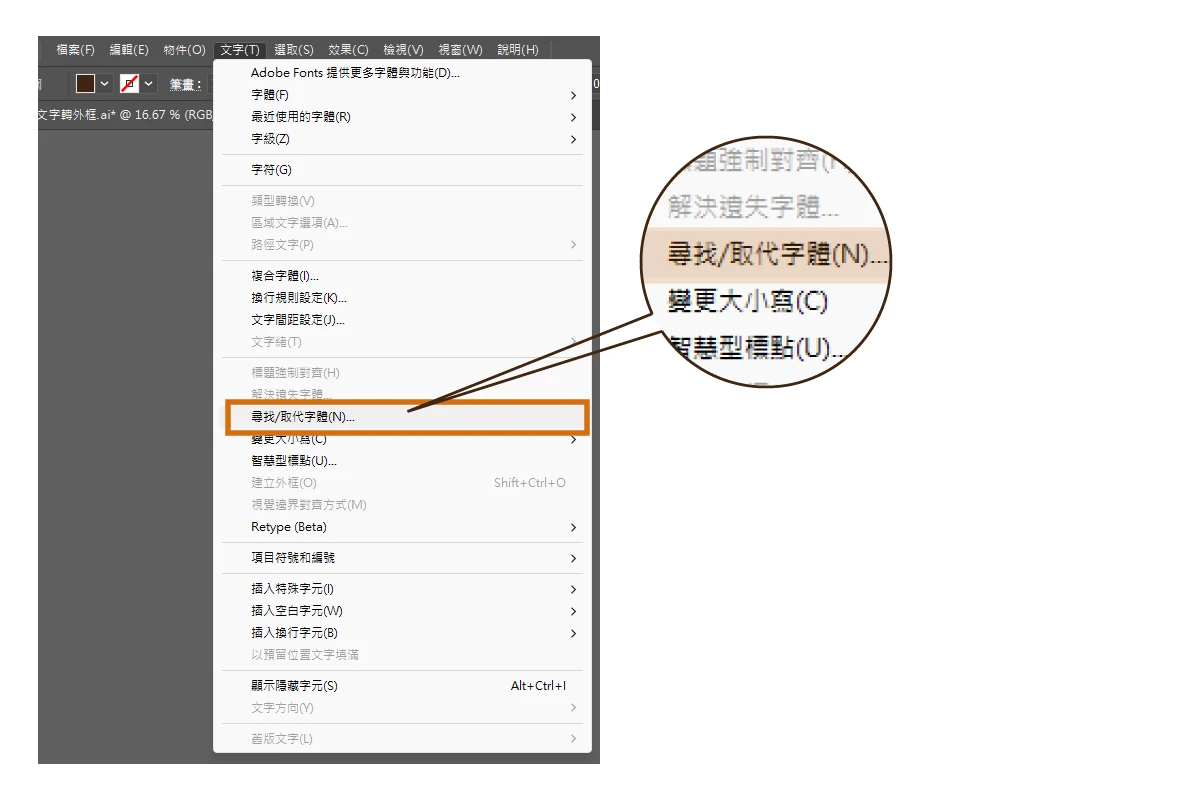Screen dimensions: 1200x800
Task: Open the 物件(O) menu
Action: (x=184, y=49)
